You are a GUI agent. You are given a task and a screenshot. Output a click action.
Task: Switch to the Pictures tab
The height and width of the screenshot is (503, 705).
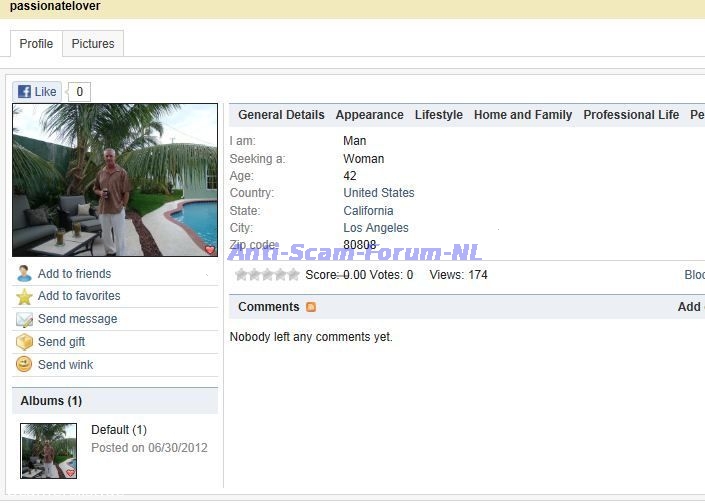click(93, 44)
